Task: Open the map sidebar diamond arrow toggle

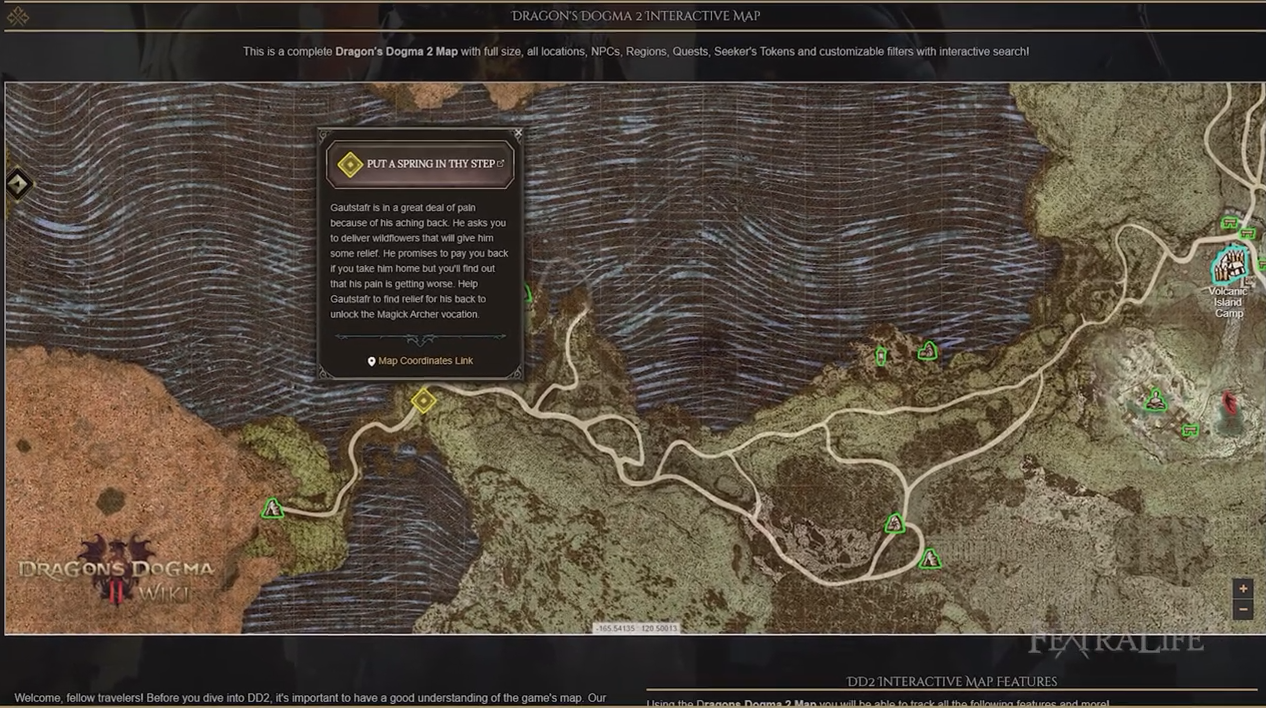Action: tap(18, 183)
